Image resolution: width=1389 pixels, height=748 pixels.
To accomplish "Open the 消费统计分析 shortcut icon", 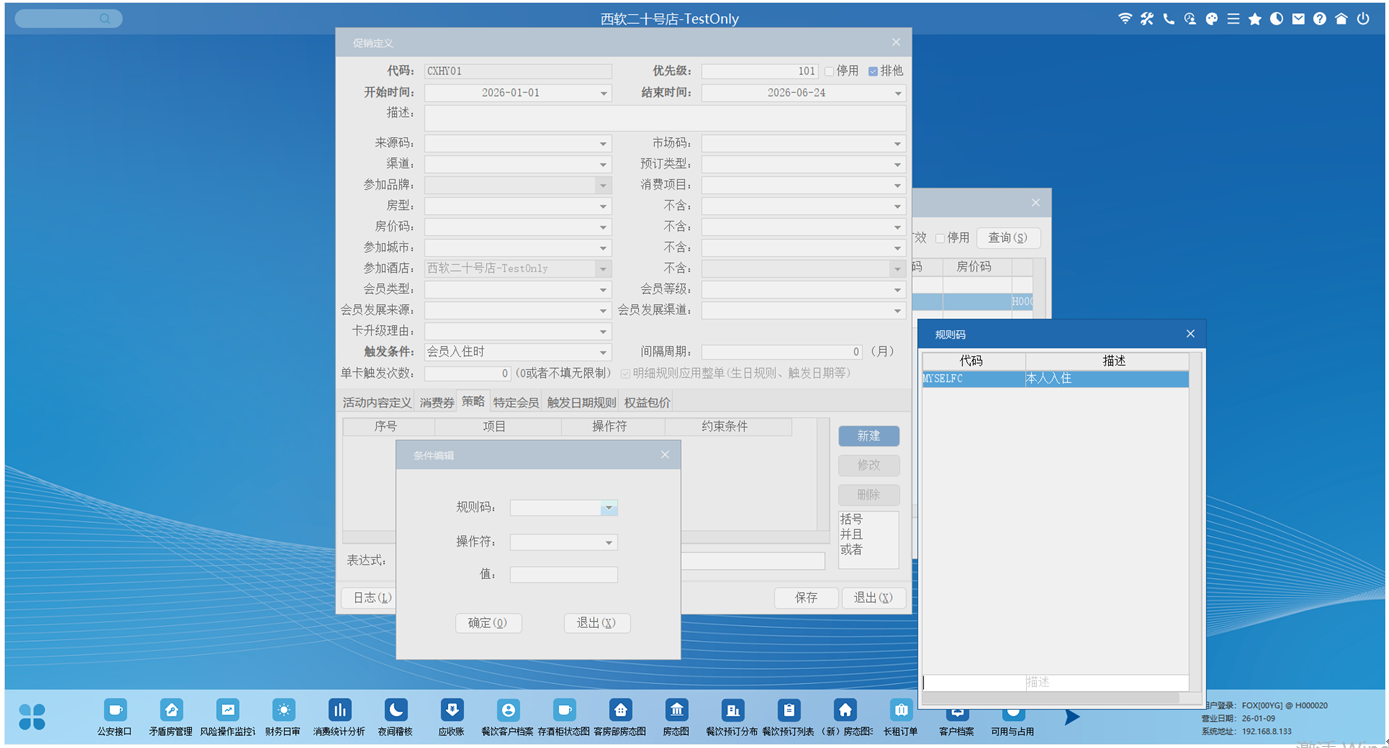I will (x=339, y=710).
